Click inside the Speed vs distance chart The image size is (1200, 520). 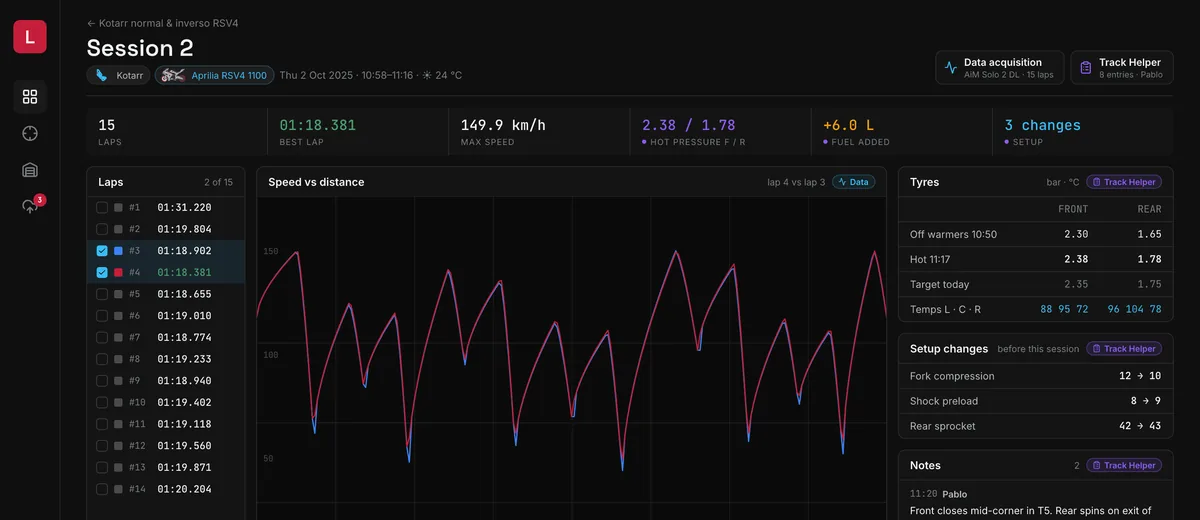[571, 358]
